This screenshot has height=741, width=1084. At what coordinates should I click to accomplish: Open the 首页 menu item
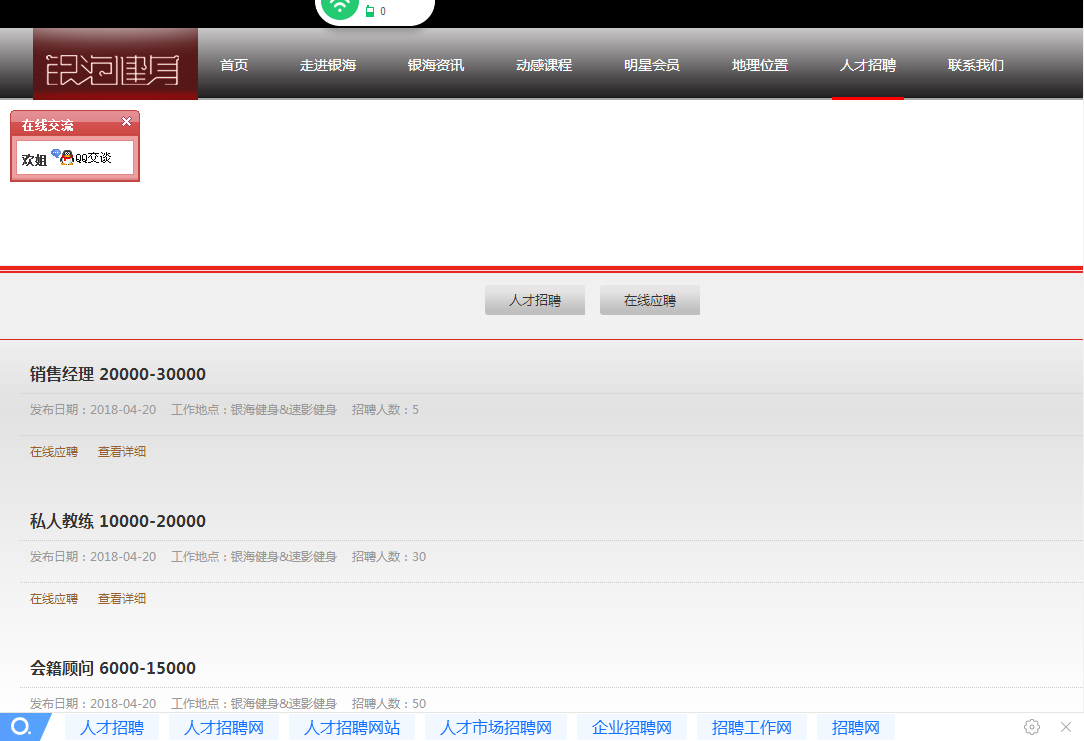[x=234, y=65]
